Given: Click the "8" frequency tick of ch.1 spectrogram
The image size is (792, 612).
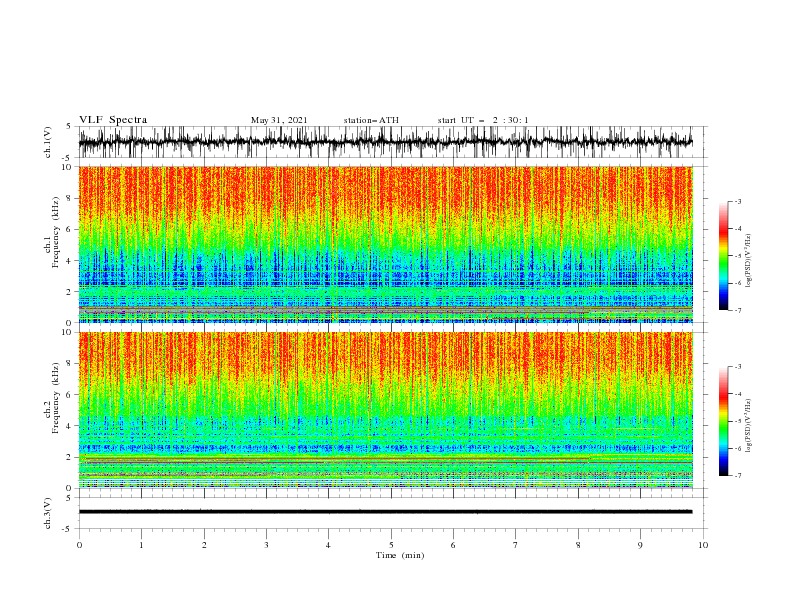Looking at the screenshot, I should 70,198.
